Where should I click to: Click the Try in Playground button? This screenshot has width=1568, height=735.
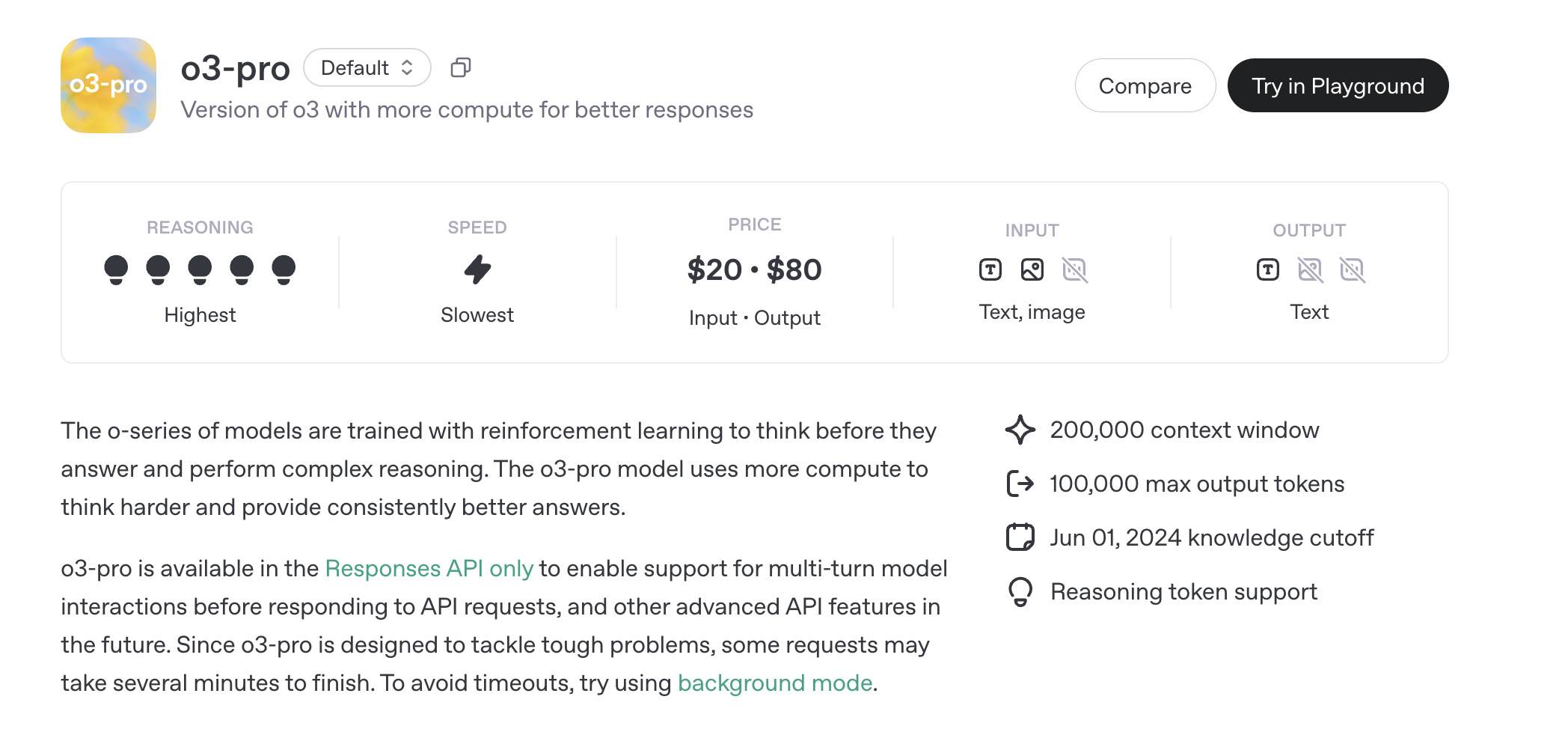tap(1338, 86)
